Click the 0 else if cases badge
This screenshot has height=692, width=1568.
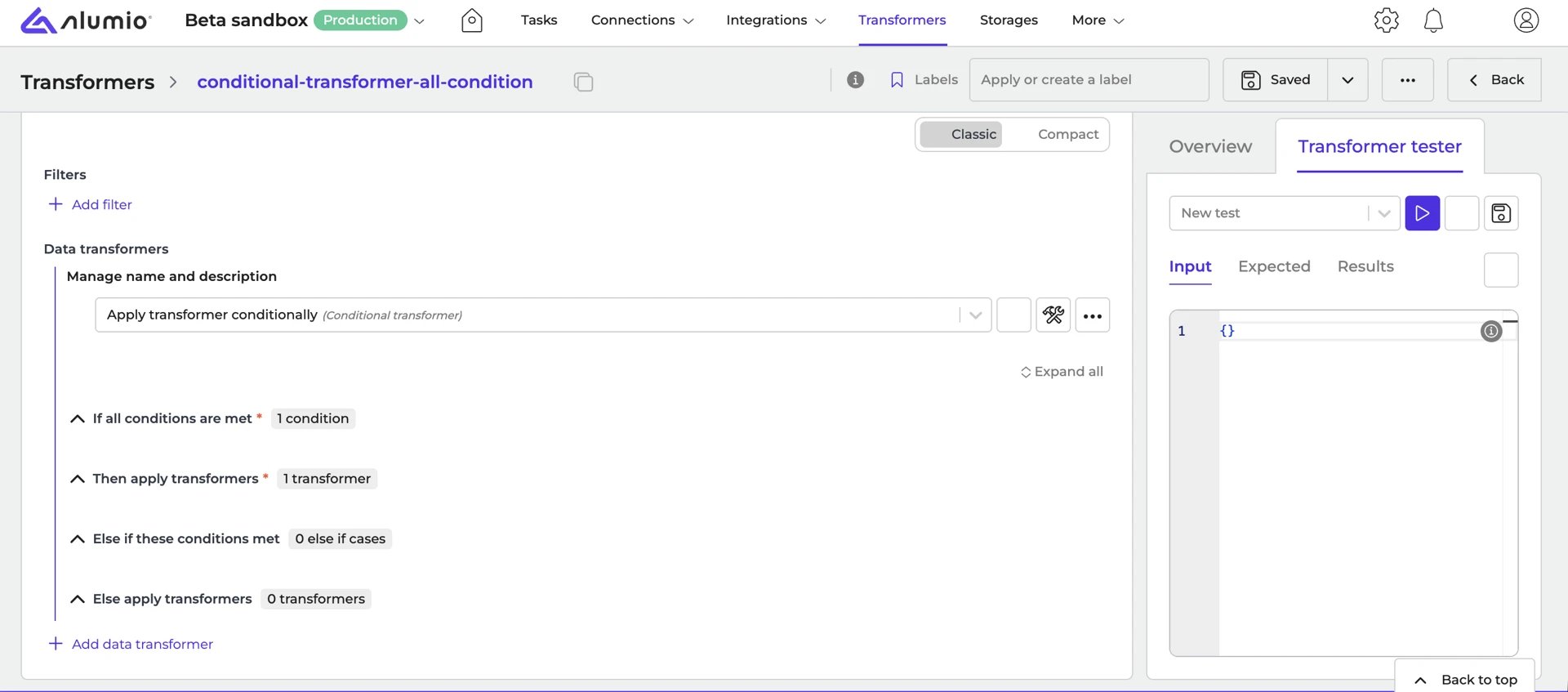(x=340, y=539)
